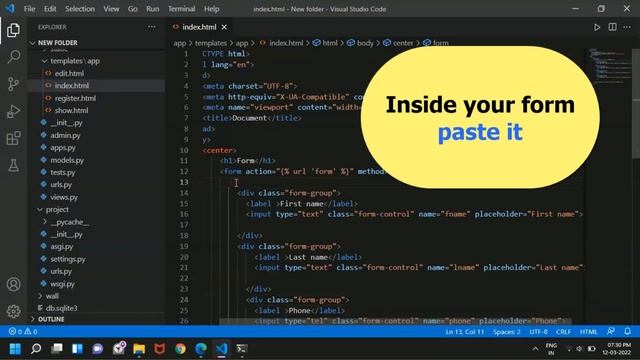Click Ln 13, Col 11 in status bar

pos(464,331)
